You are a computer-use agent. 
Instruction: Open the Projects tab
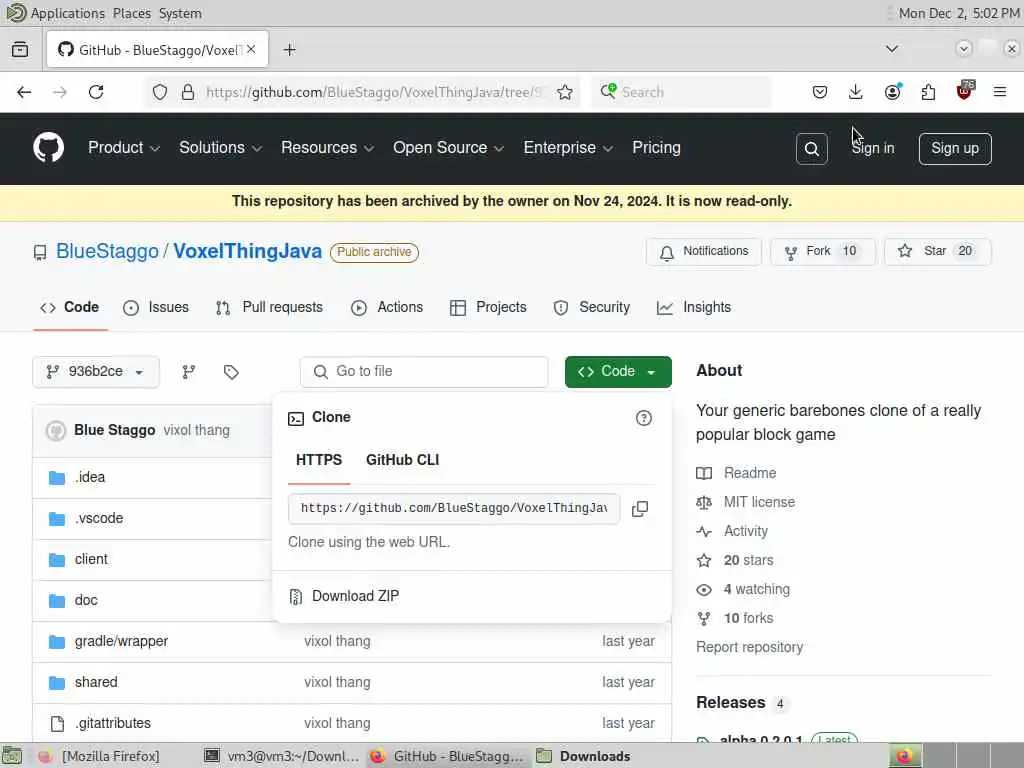(488, 307)
